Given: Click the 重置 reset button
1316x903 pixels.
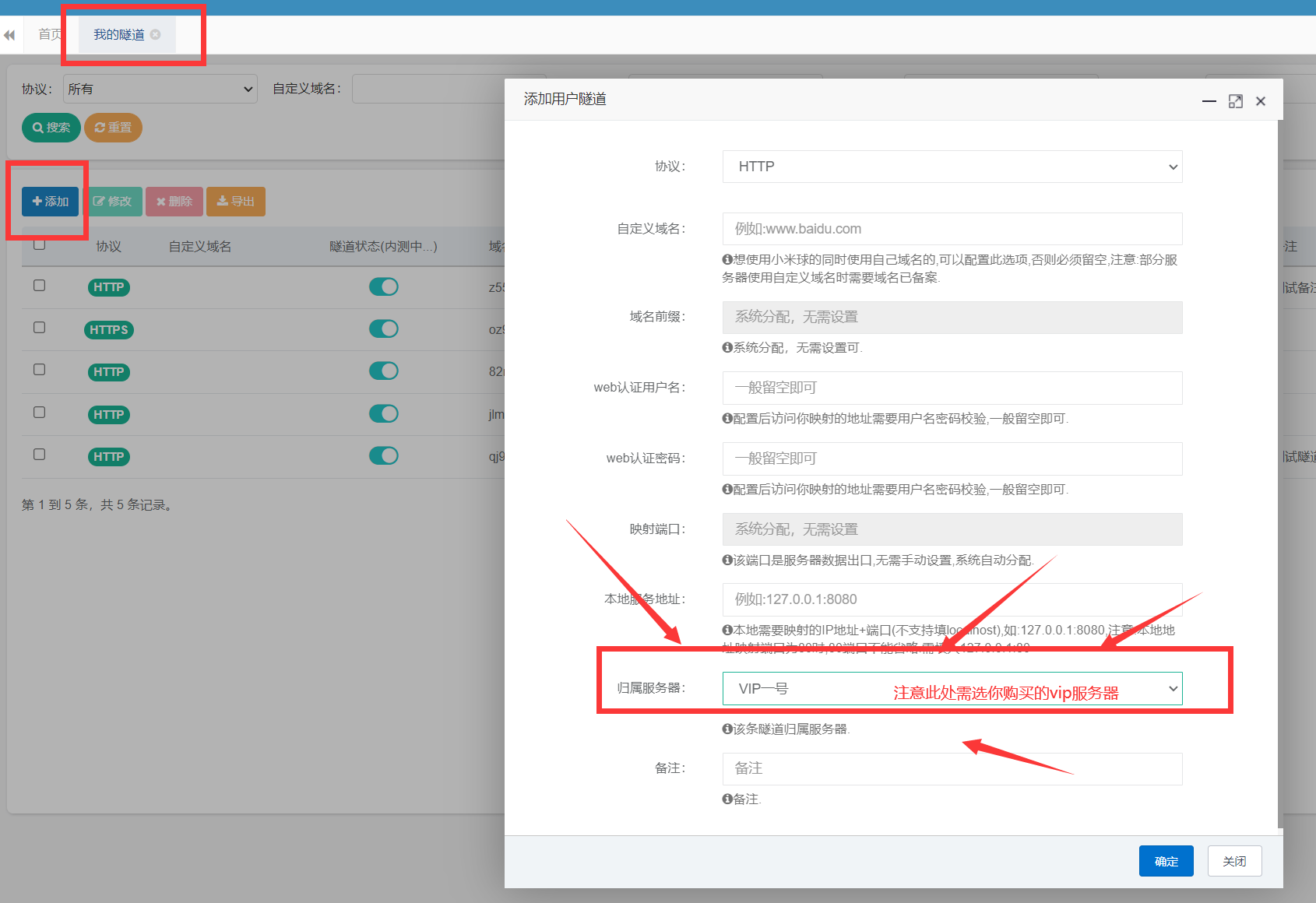Looking at the screenshot, I should click(x=113, y=128).
